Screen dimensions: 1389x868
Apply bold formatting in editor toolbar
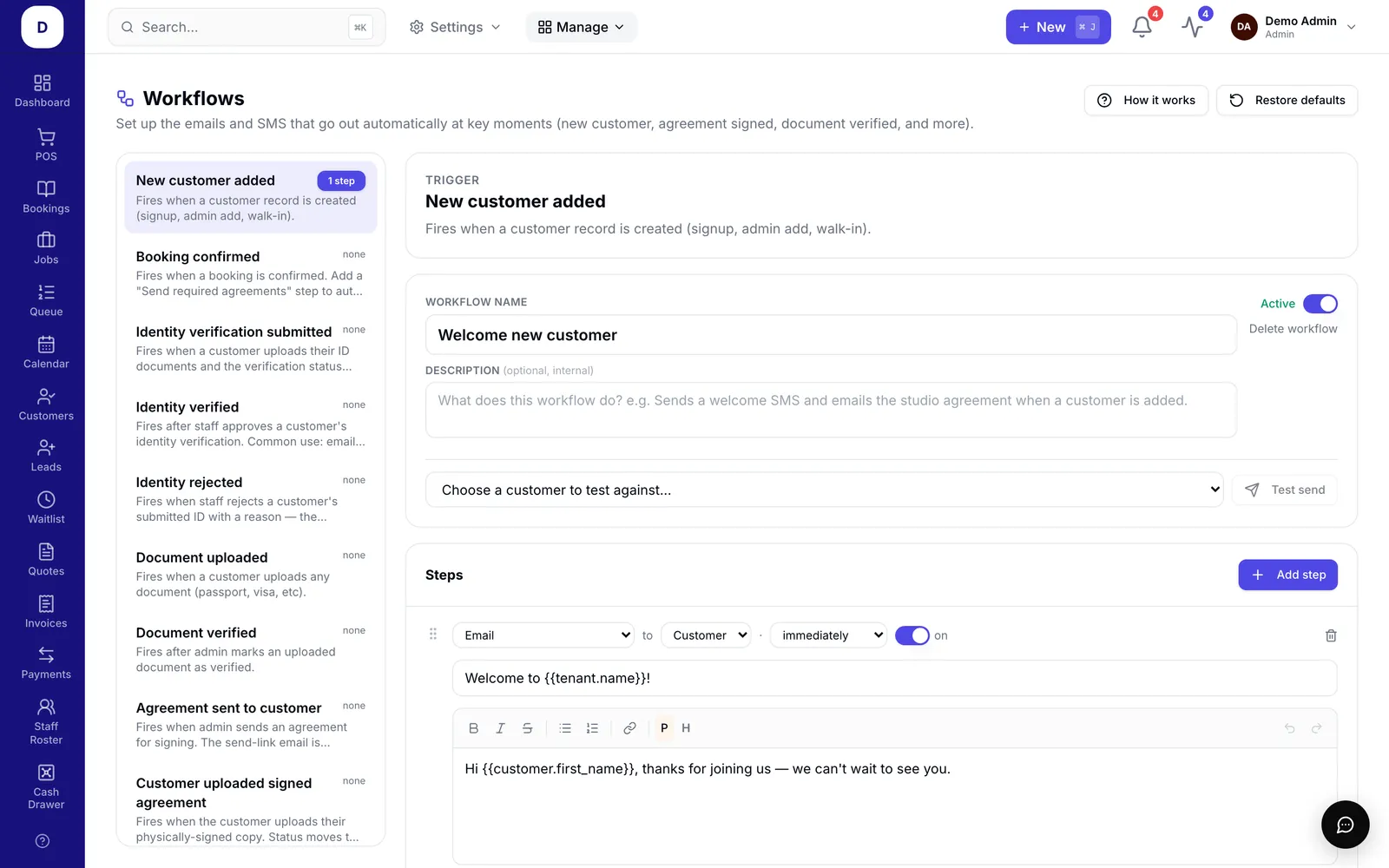(x=473, y=728)
